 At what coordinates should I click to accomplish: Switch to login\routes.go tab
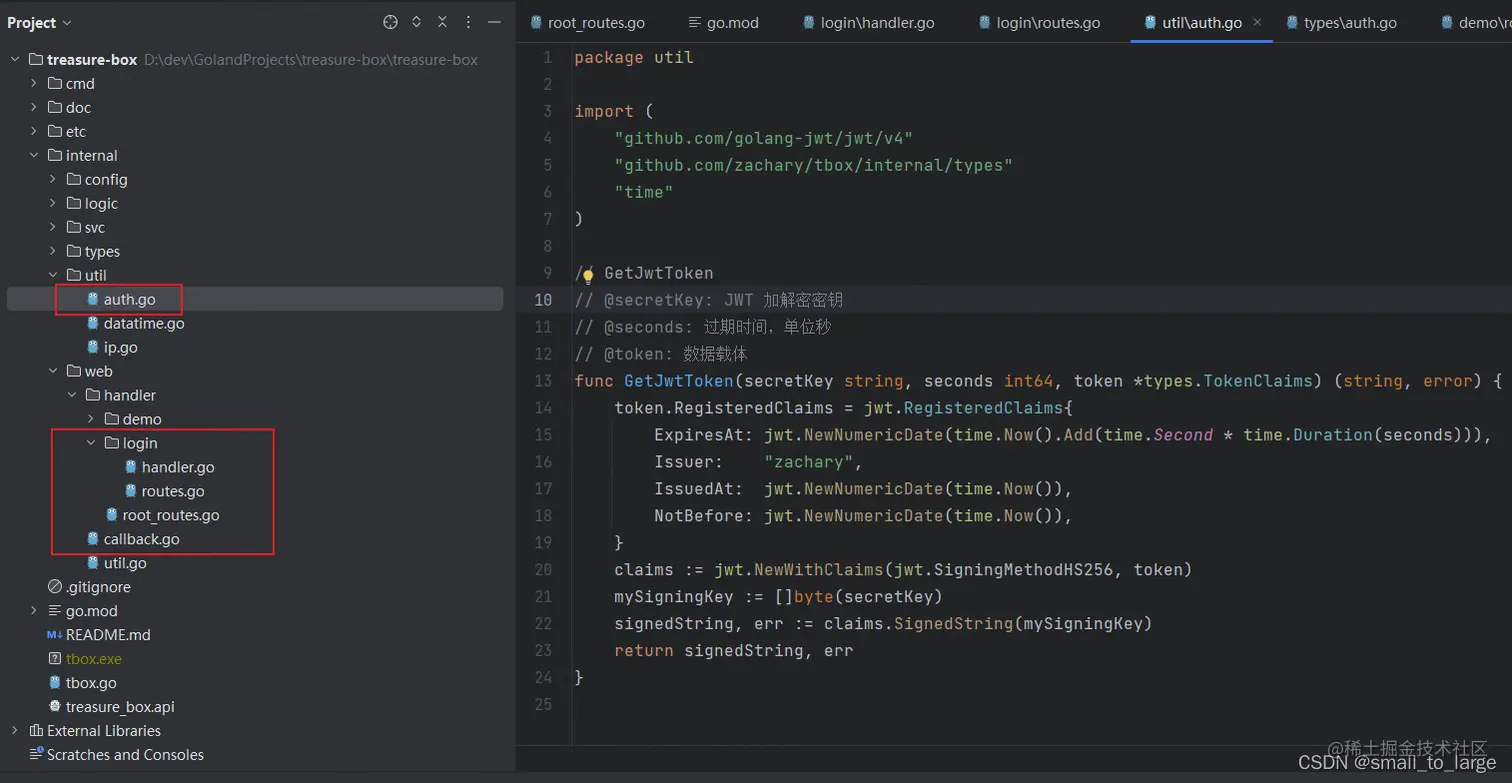[x=1040, y=22]
